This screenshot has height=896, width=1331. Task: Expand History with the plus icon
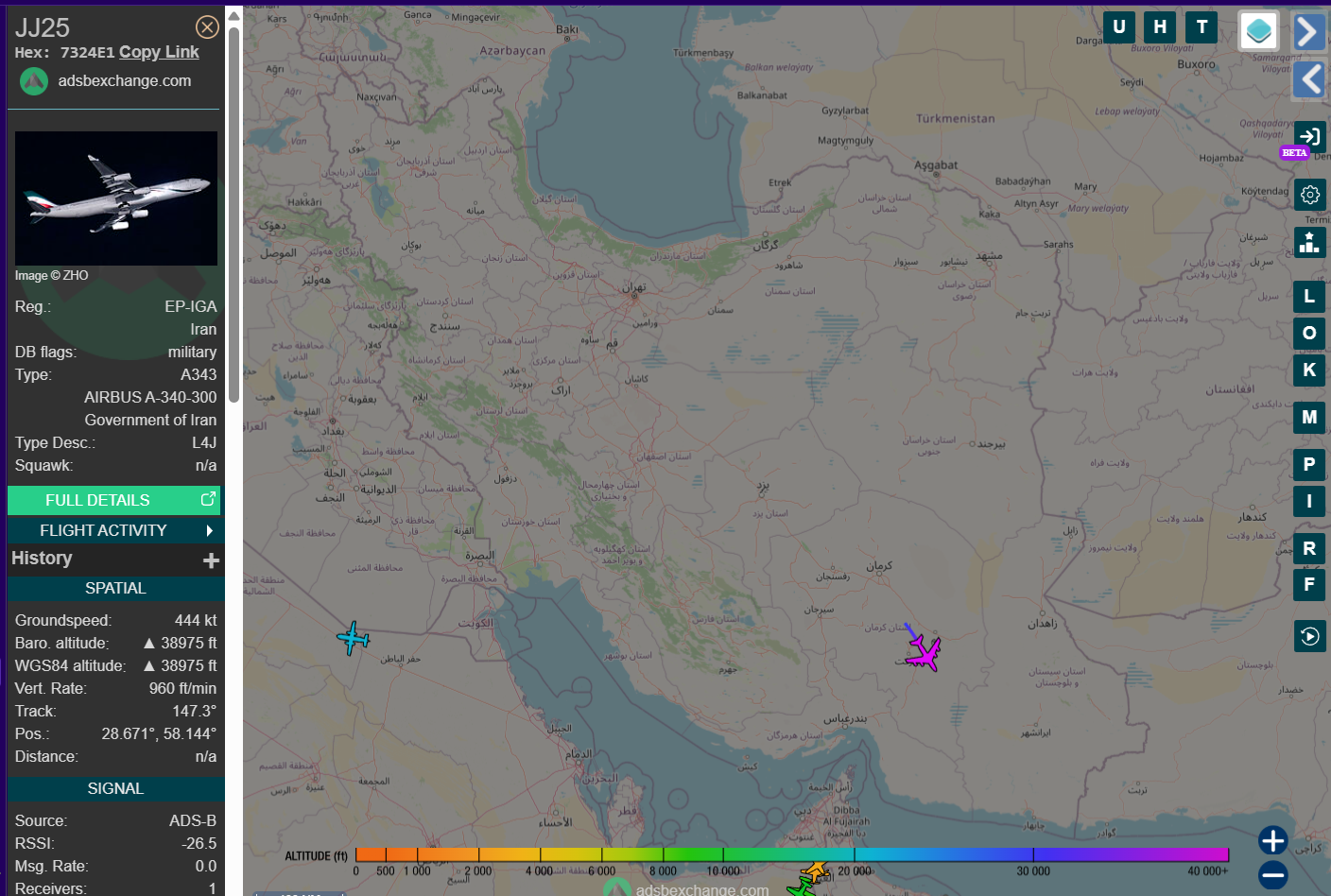[x=211, y=560]
